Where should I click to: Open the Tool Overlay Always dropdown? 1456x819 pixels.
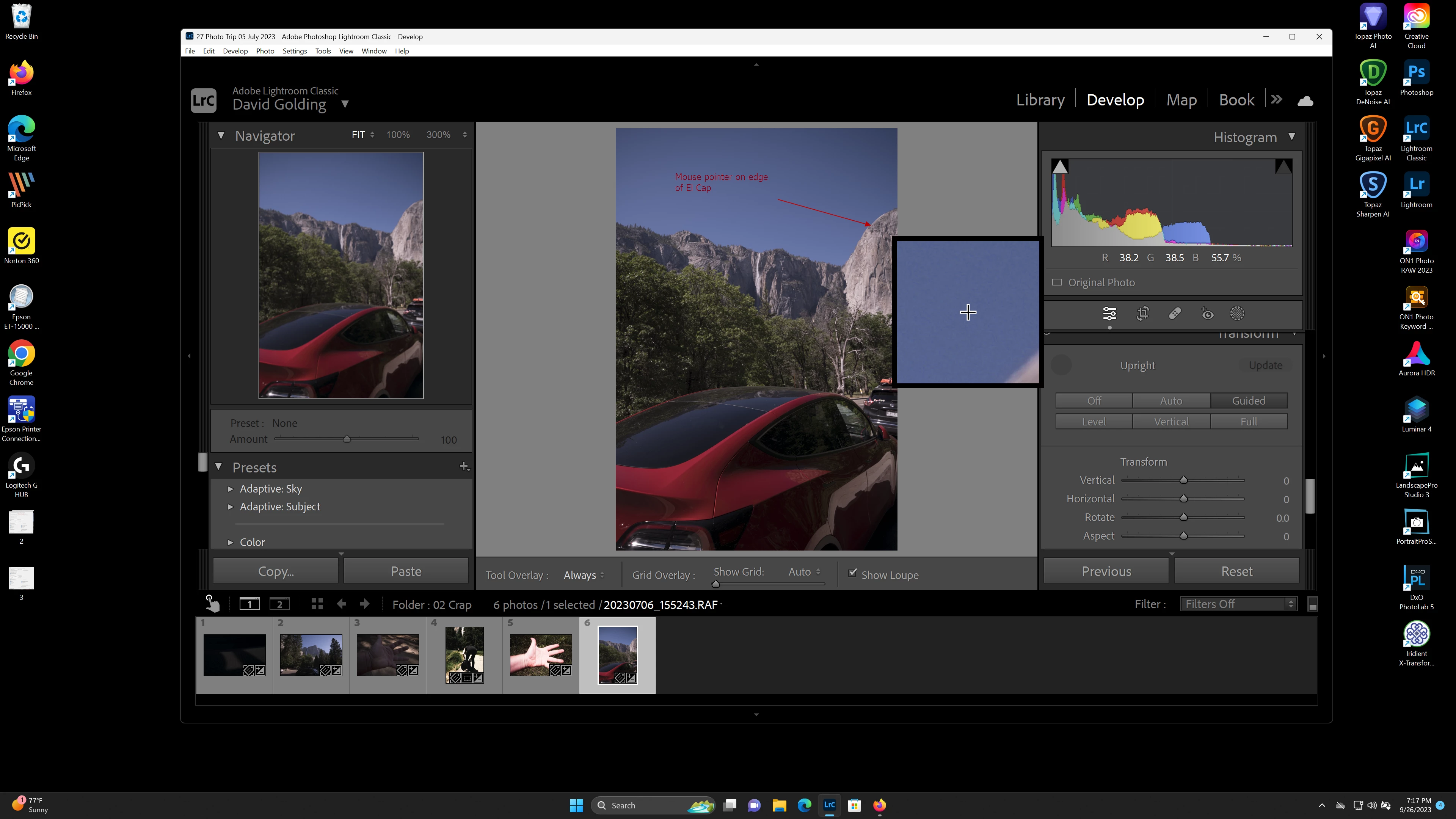coord(583,575)
